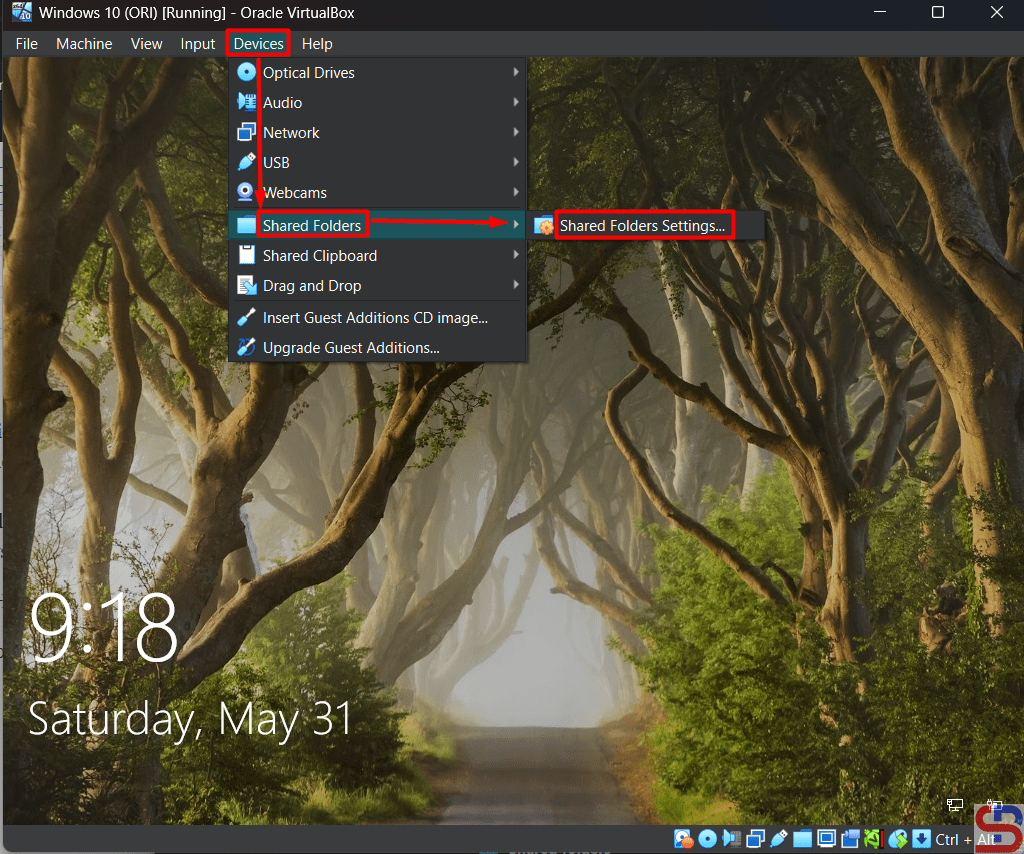Select Upgrade Guest Additions option
1024x854 pixels.
[351, 348]
